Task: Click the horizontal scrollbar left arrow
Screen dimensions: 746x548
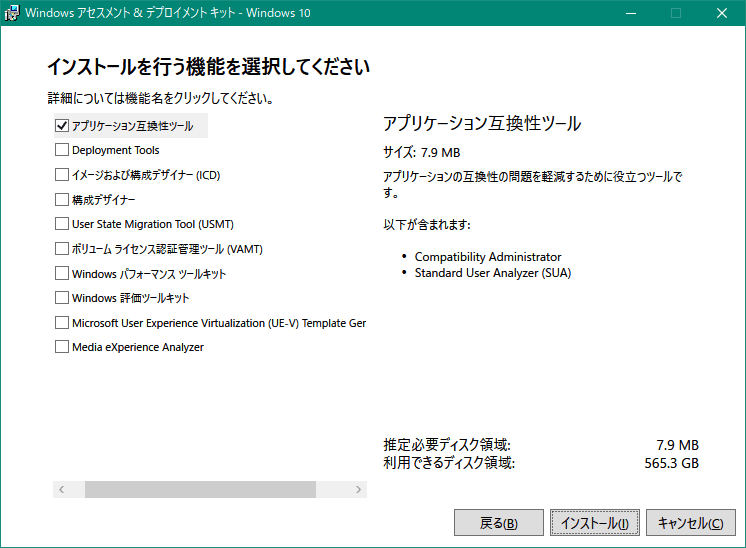Action: point(61,489)
